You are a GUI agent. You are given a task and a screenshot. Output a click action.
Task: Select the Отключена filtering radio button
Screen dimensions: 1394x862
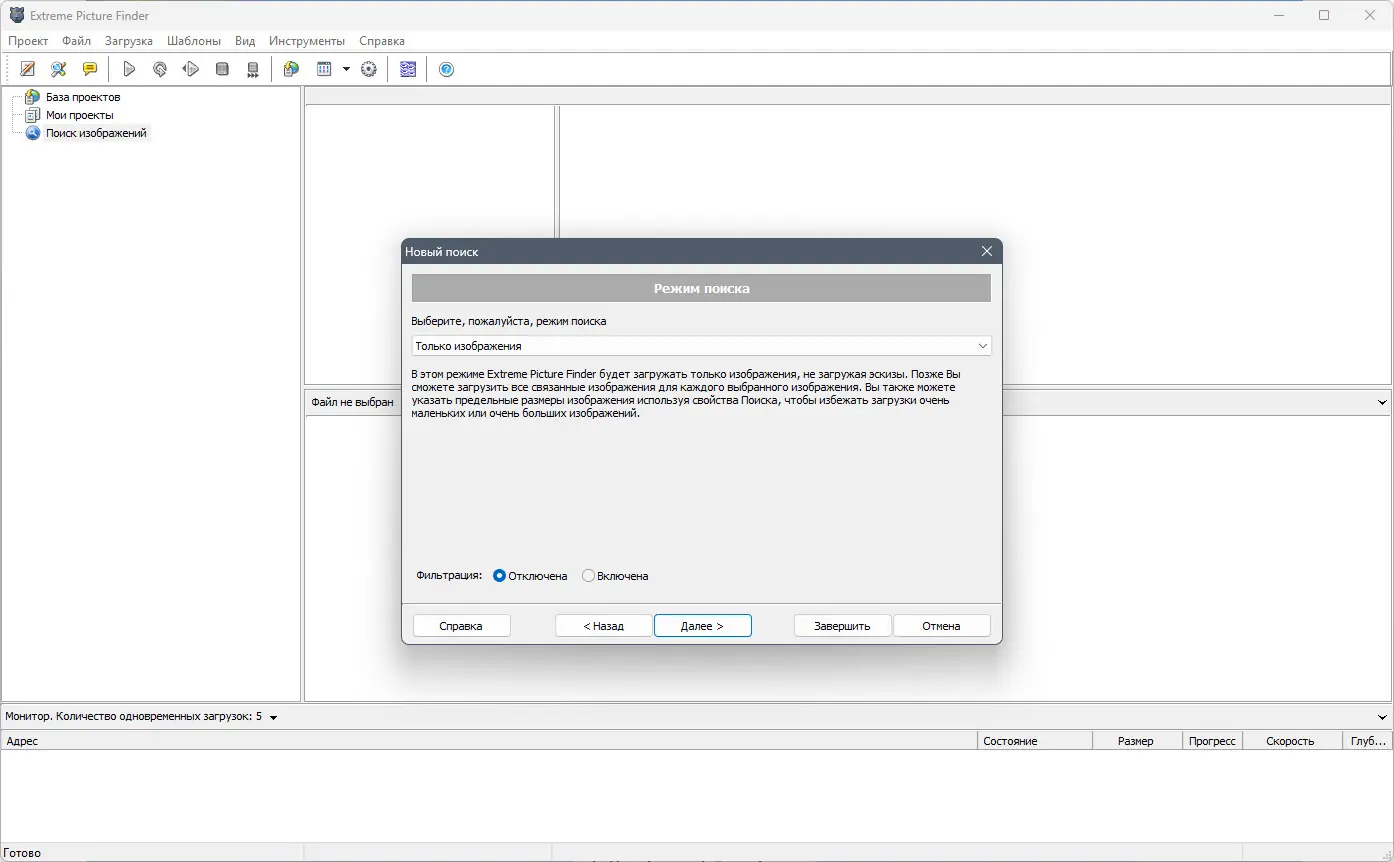point(500,576)
